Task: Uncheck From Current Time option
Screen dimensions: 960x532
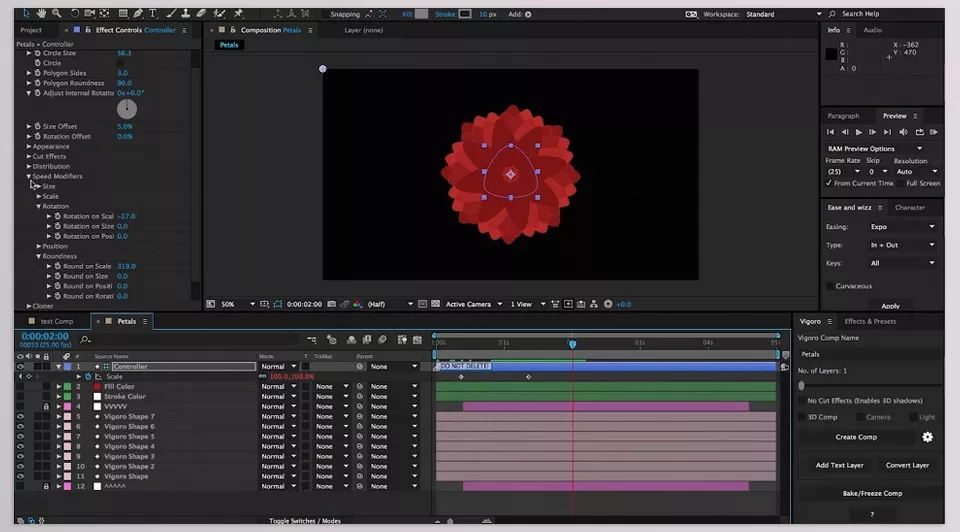Action: coord(829,183)
